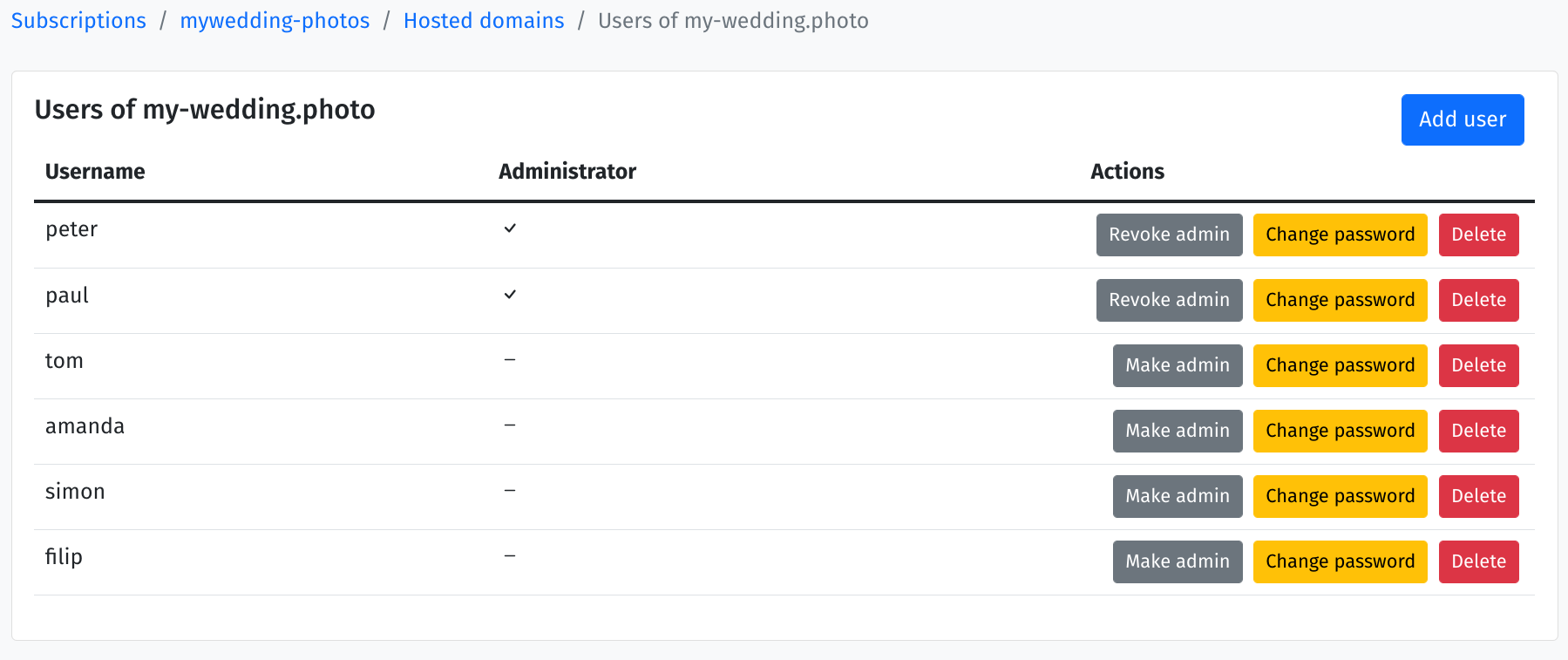This screenshot has width=1568, height=660.
Task: Change password for amanda
Action: tap(1340, 431)
